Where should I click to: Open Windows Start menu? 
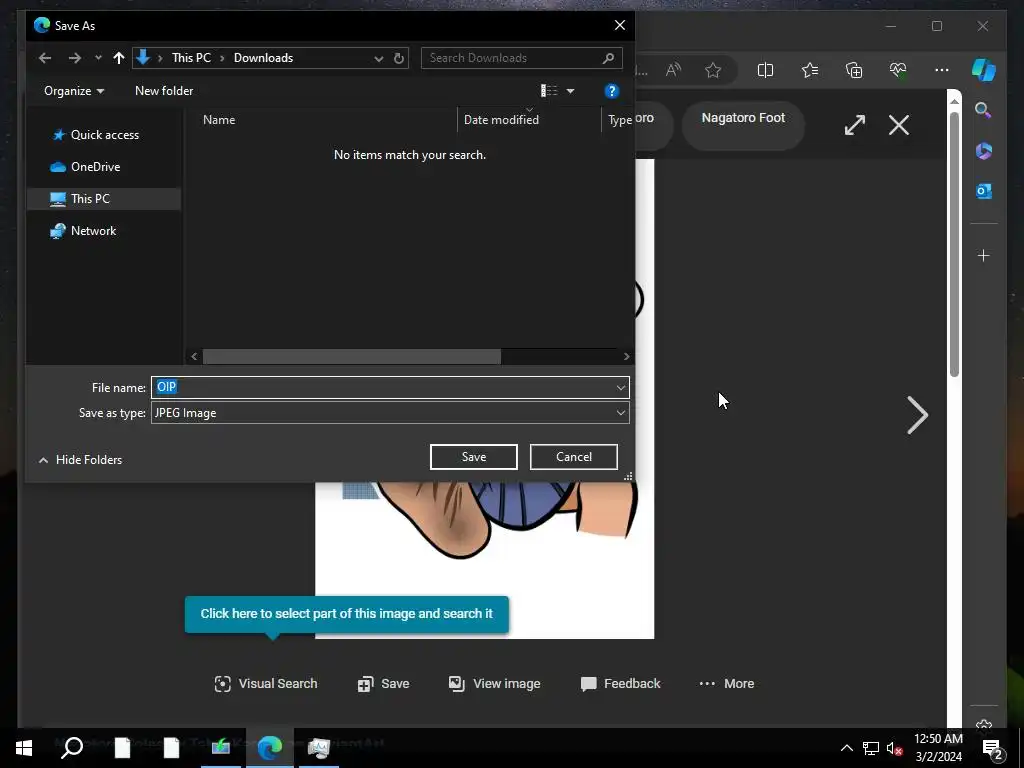click(24, 748)
